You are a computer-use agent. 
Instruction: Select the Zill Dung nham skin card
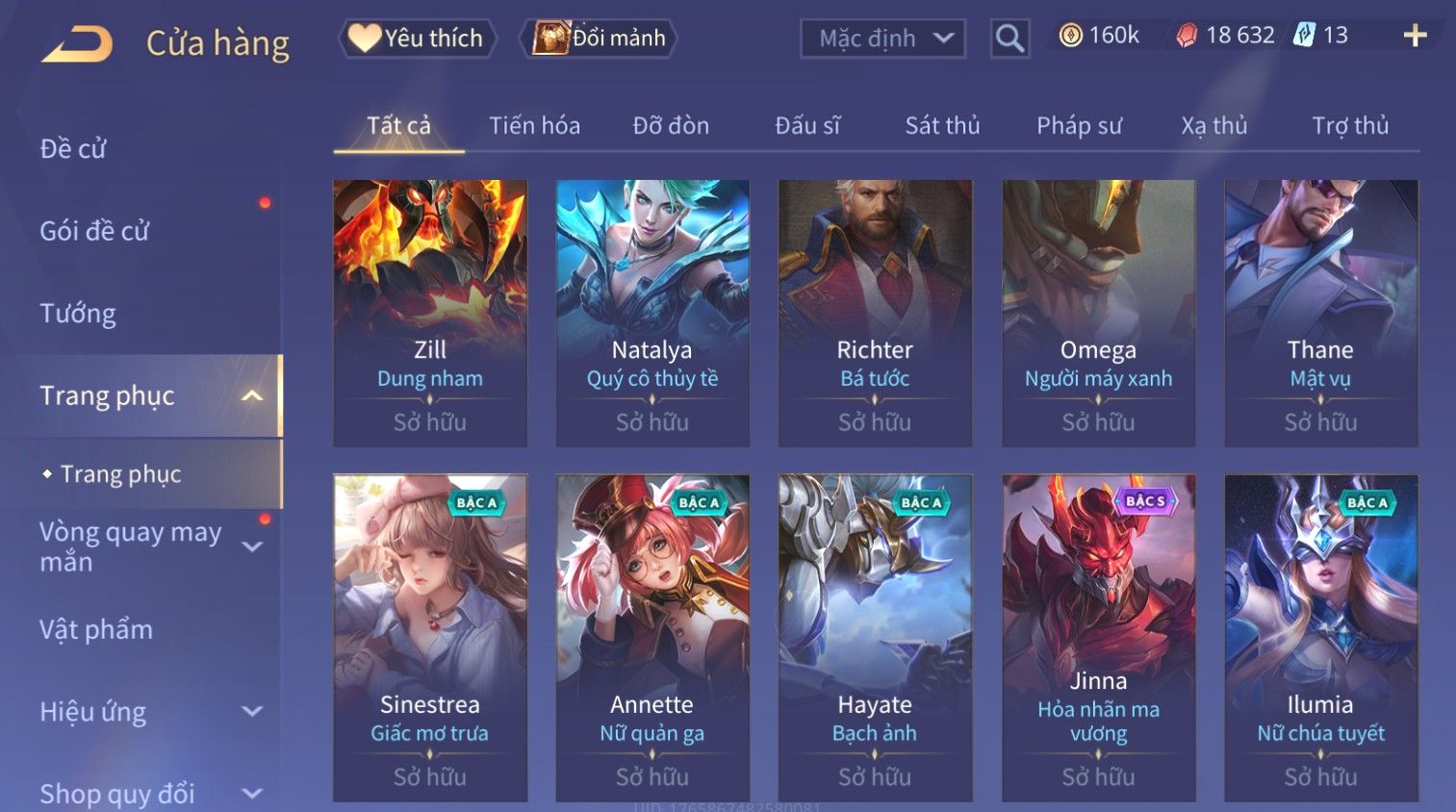pyautogui.click(x=430, y=314)
